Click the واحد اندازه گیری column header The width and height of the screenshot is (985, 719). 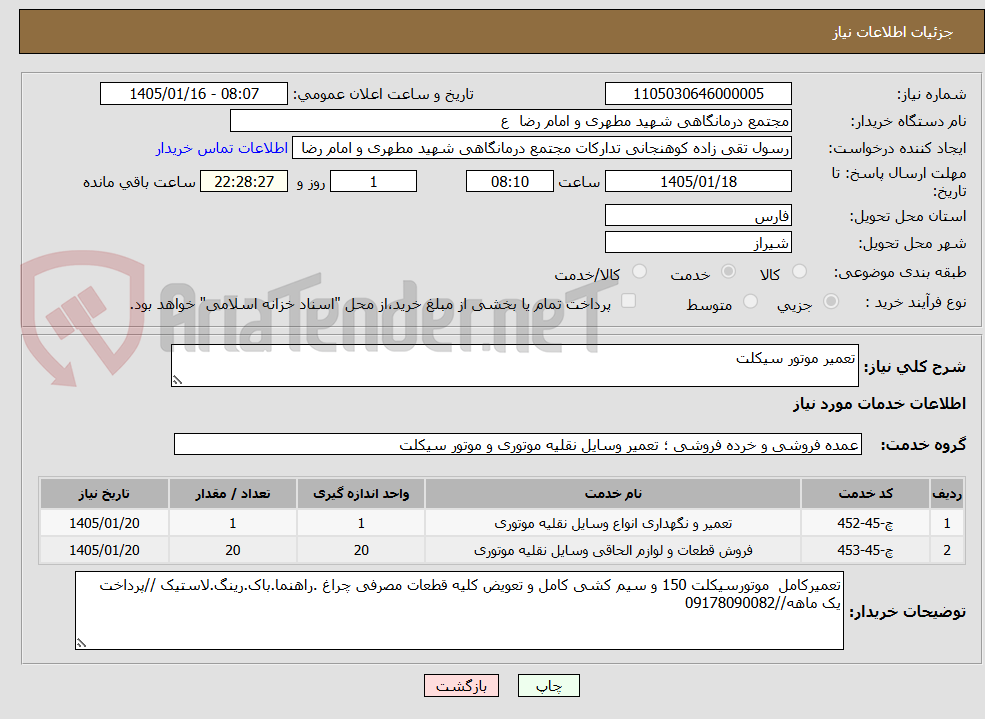(x=361, y=494)
